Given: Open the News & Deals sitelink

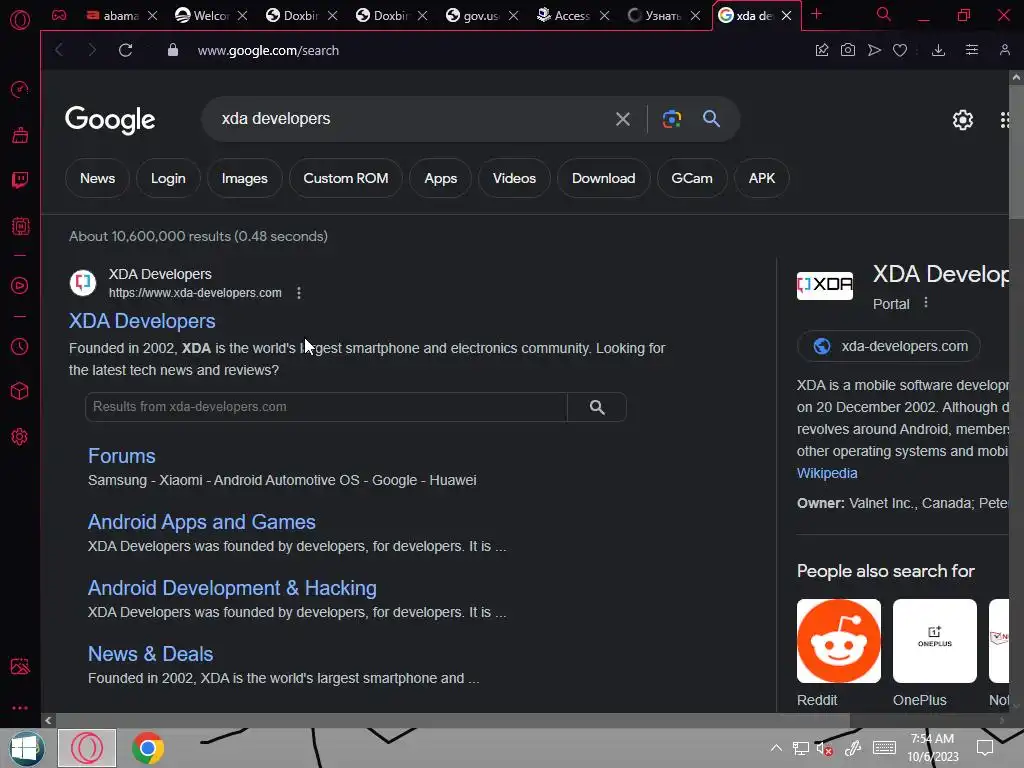Looking at the screenshot, I should point(150,654).
